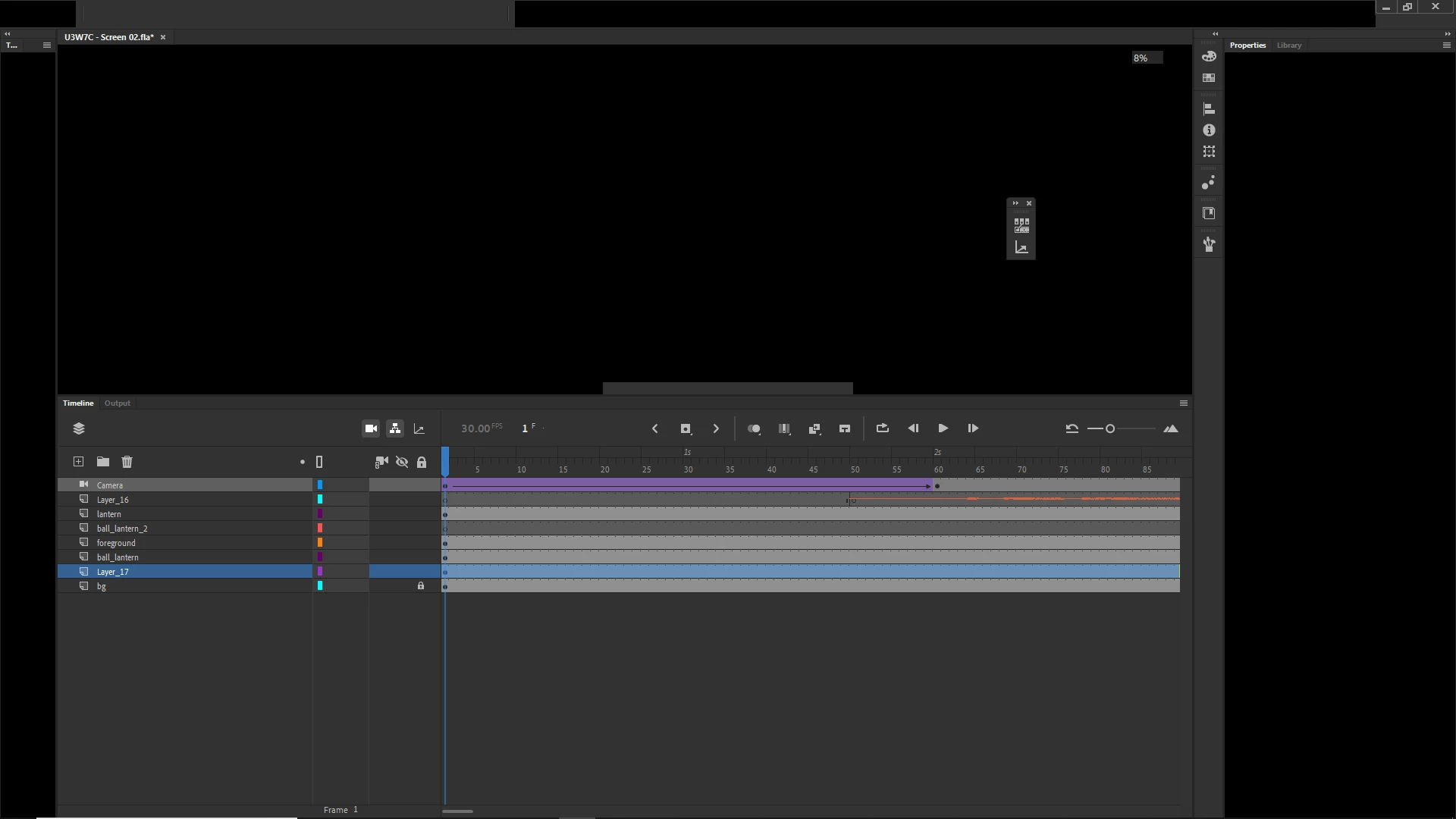Click the Onion Skin button
The height and width of the screenshot is (819, 1456).
754,428
